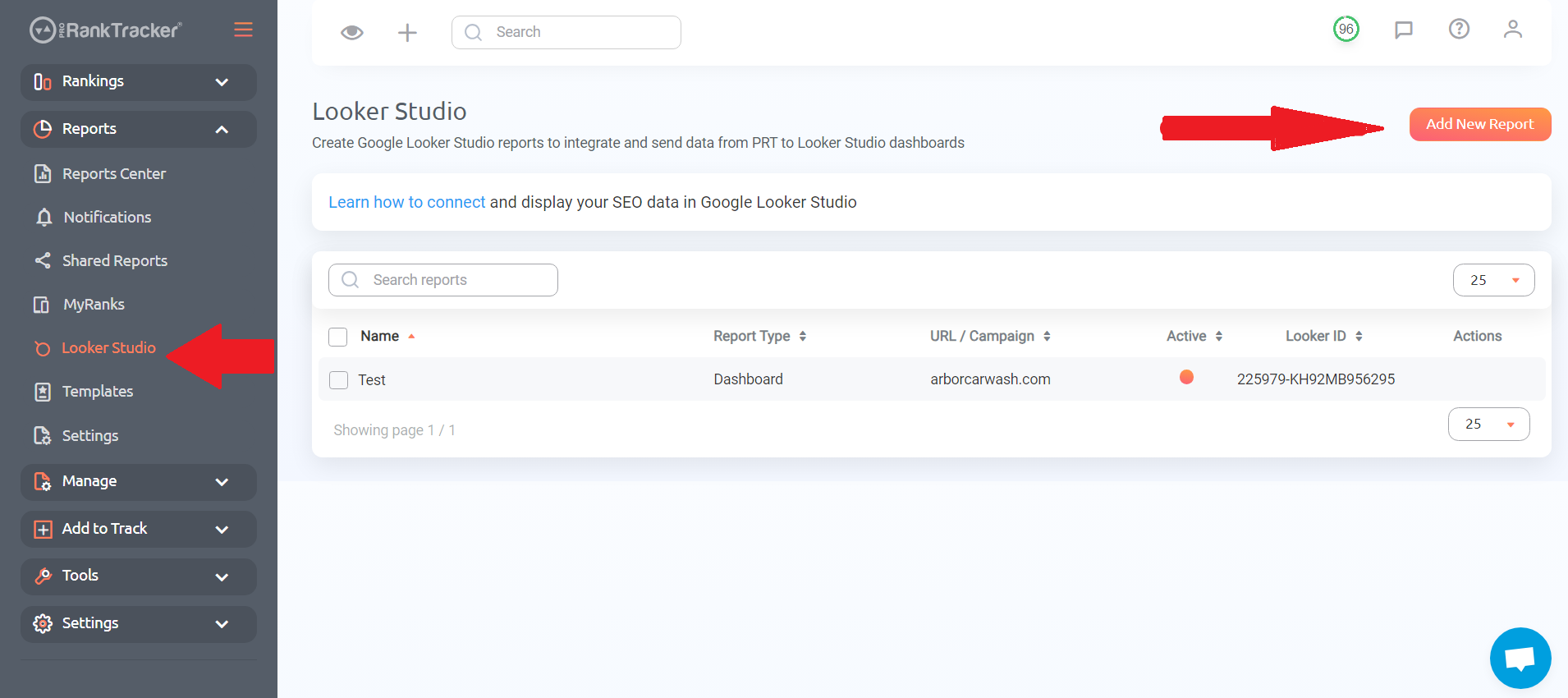
Task: Toggle the Active status dot for Test
Action: pos(1186,377)
